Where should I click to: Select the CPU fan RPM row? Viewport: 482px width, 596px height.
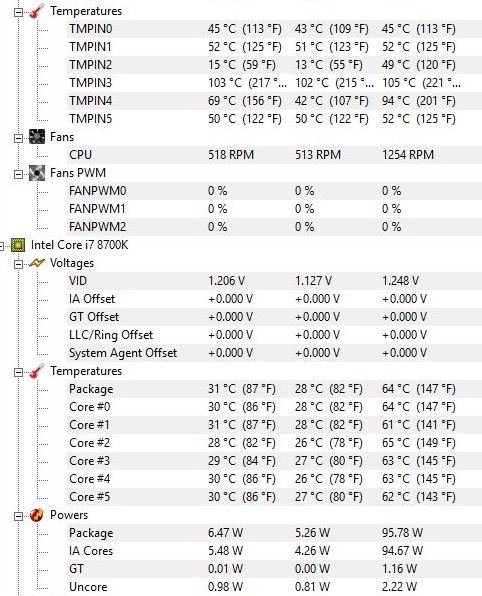pos(274,155)
